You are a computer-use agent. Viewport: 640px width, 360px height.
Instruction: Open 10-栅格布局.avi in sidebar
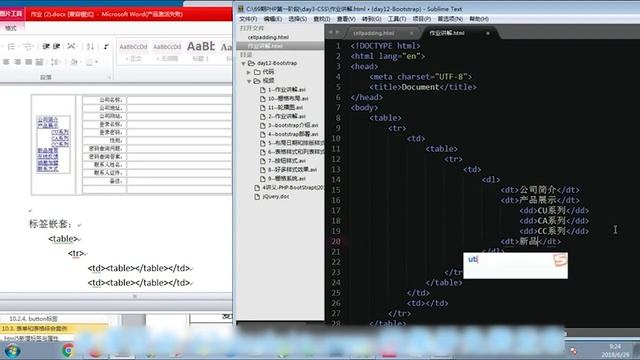coord(288,98)
